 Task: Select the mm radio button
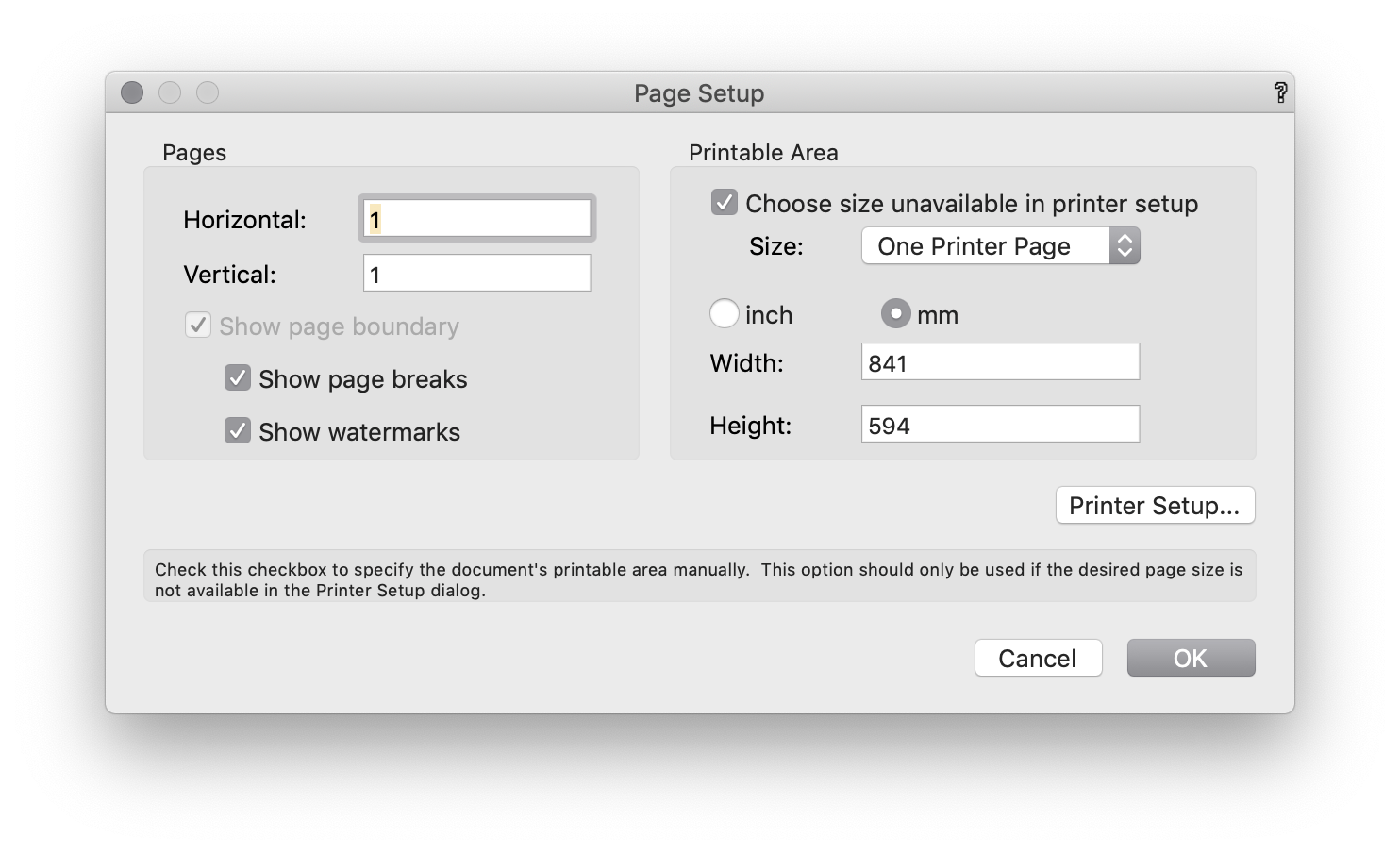pyautogui.click(x=895, y=312)
